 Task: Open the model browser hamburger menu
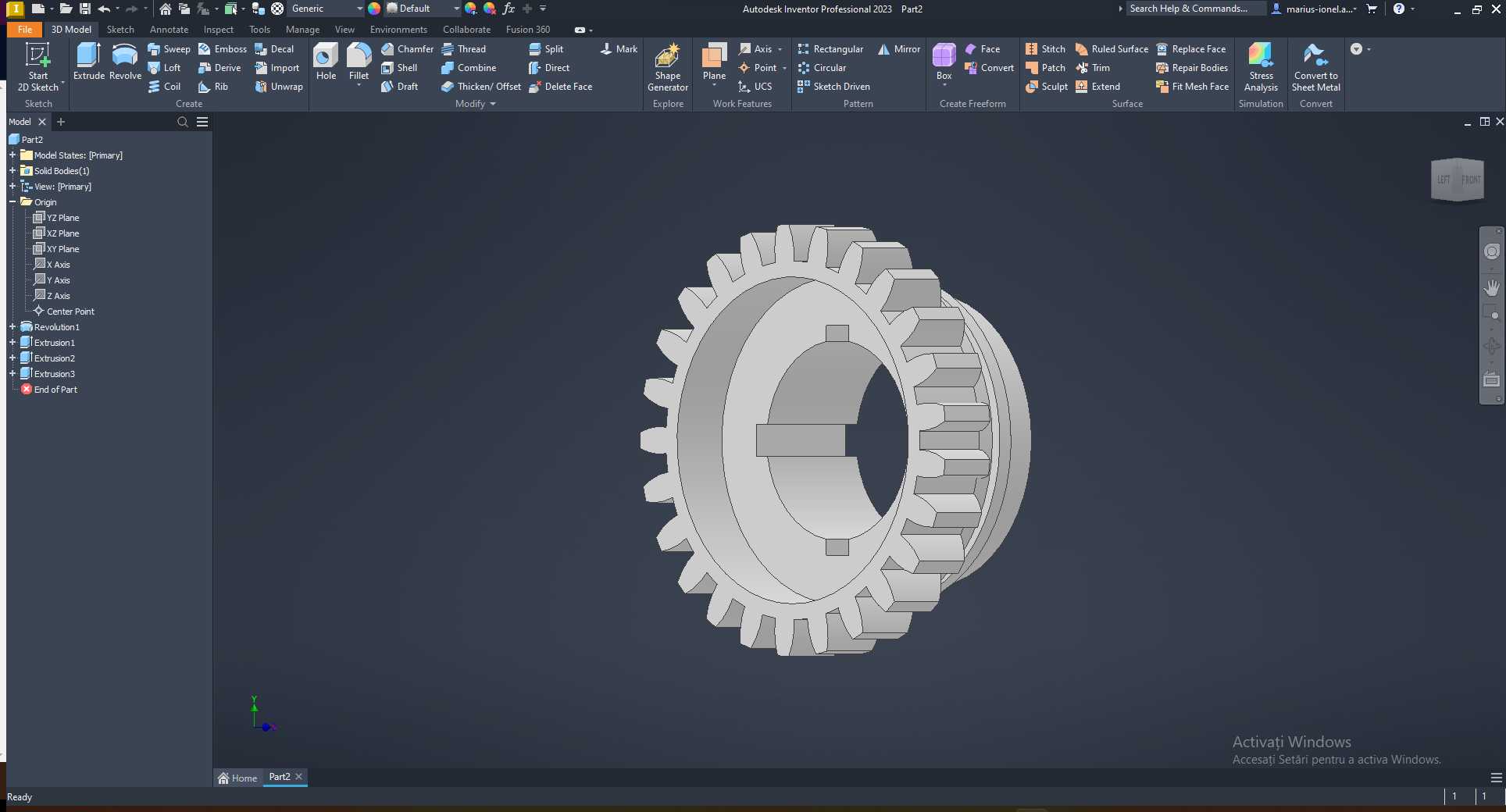(202, 122)
